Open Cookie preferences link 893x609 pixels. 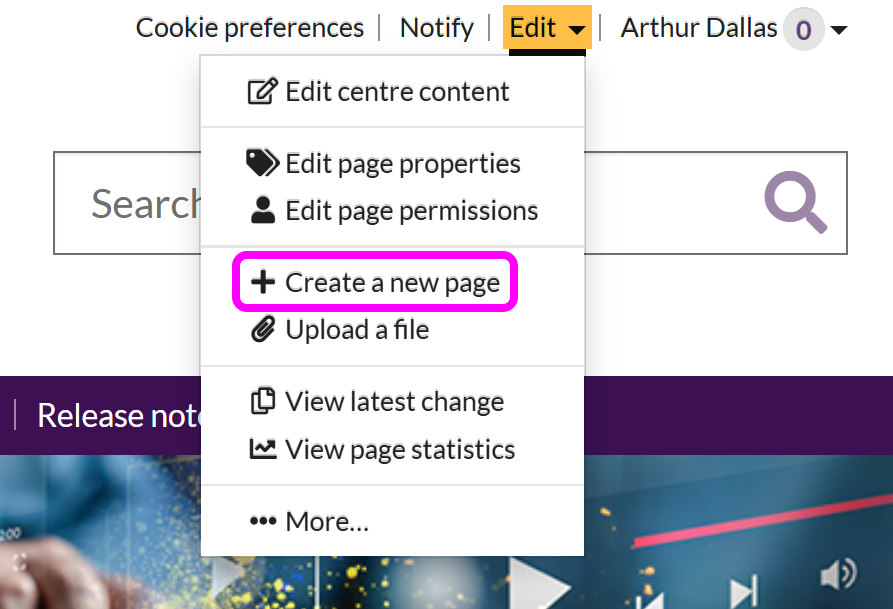[249, 28]
